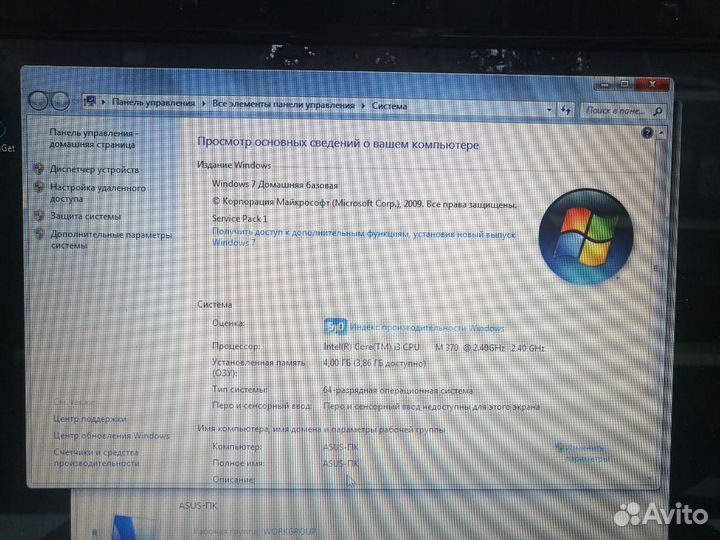Screen dimensions: 720x540
Task: Open "Панель управления - домашняя страница" link
Action: [x=93, y=138]
